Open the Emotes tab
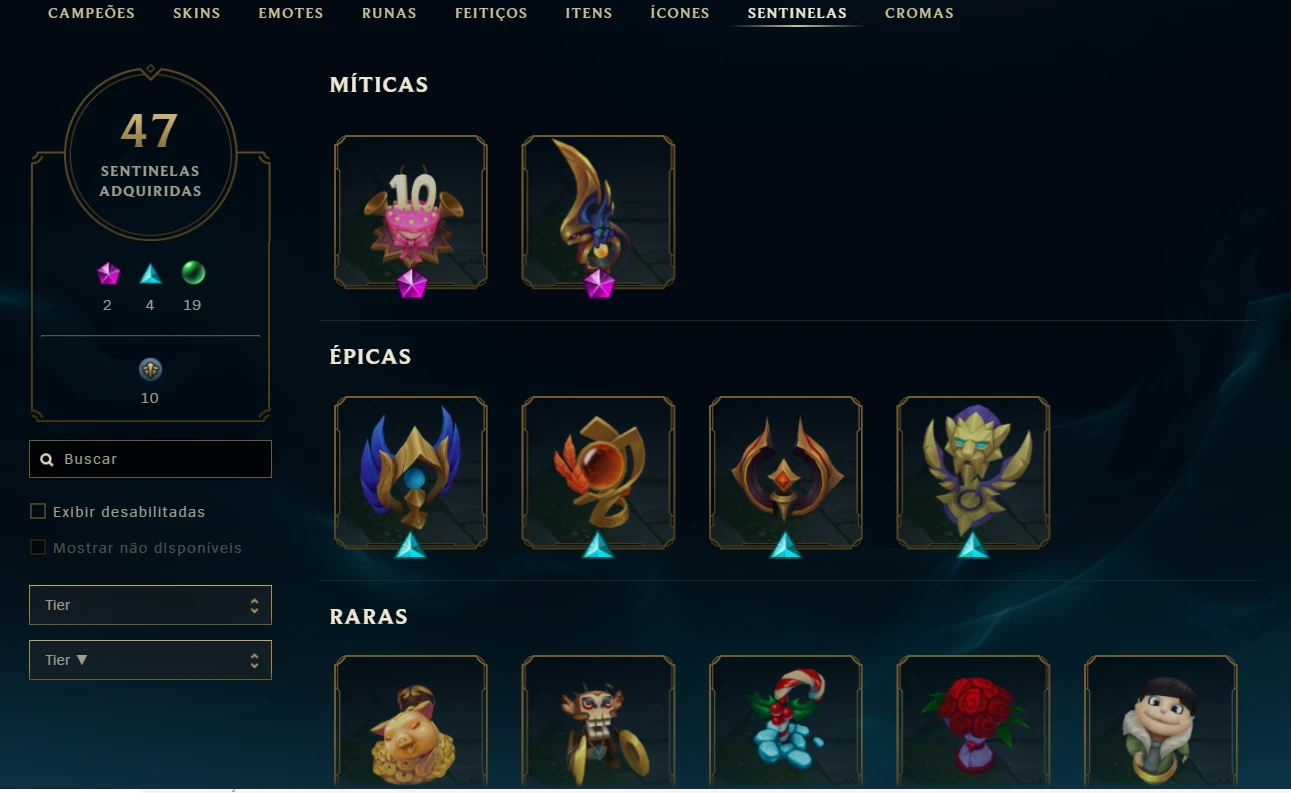This screenshot has height=793, width=1291. 291,13
